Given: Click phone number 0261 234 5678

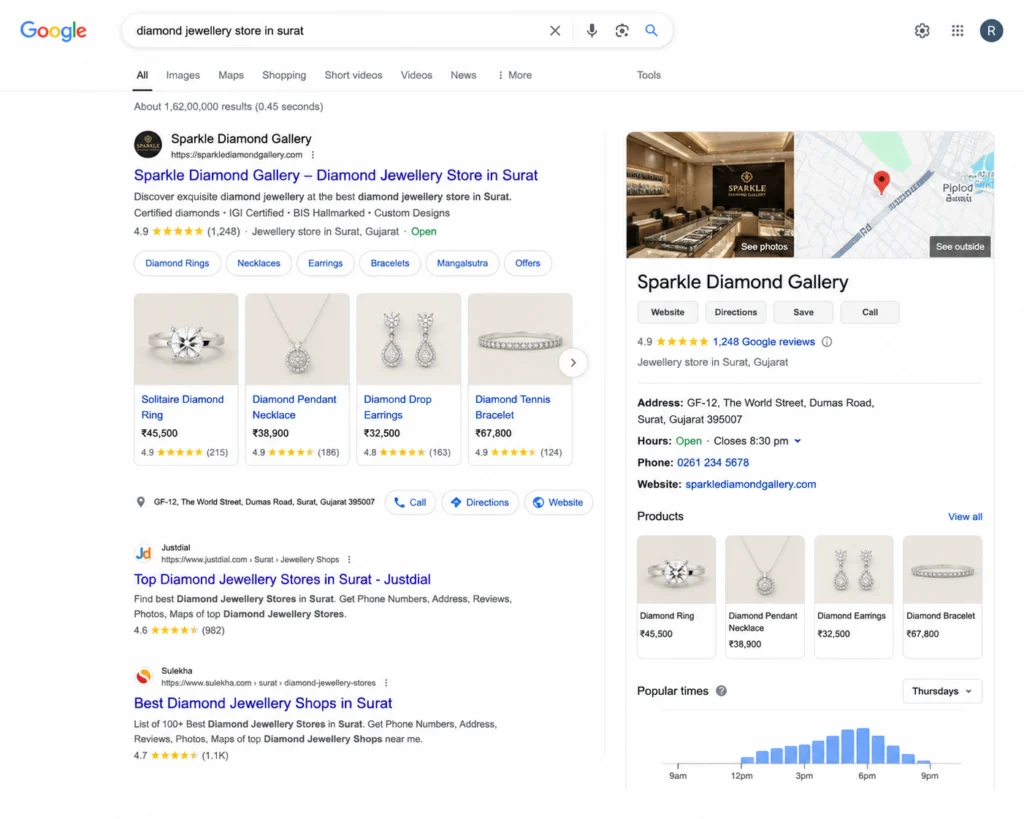Looking at the screenshot, I should (x=712, y=462).
